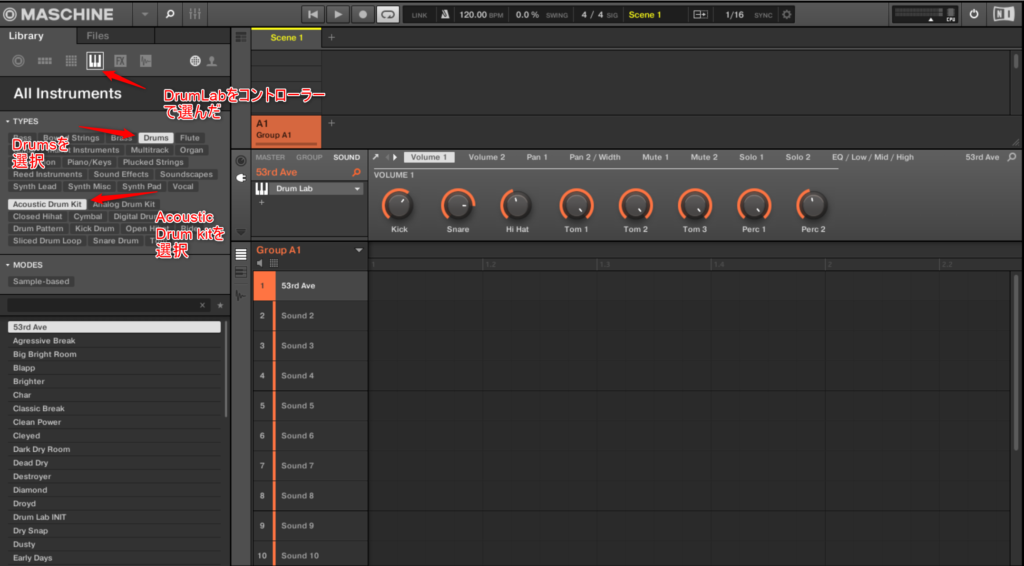The width and height of the screenshot is (1024, 566).
Task: Select the Acoustic Drum Kit tag
Action: [47, 204]
